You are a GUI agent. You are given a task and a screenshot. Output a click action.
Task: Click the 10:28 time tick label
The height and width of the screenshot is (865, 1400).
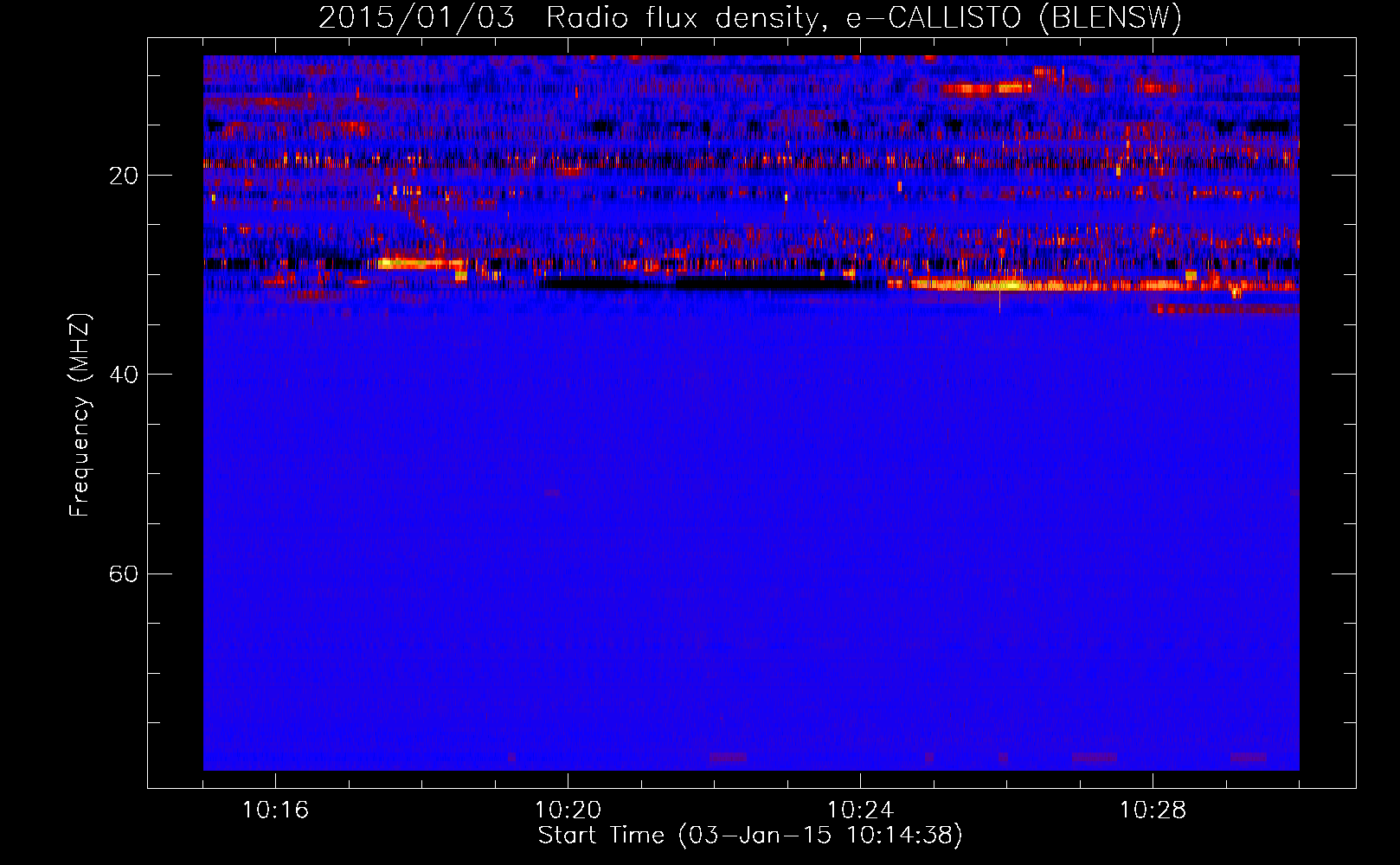[1153, 811]
